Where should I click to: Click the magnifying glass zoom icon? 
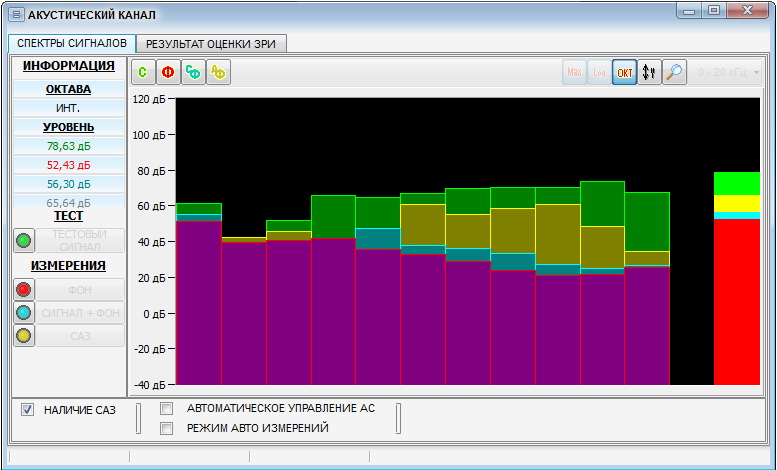(x=674, y=72)
